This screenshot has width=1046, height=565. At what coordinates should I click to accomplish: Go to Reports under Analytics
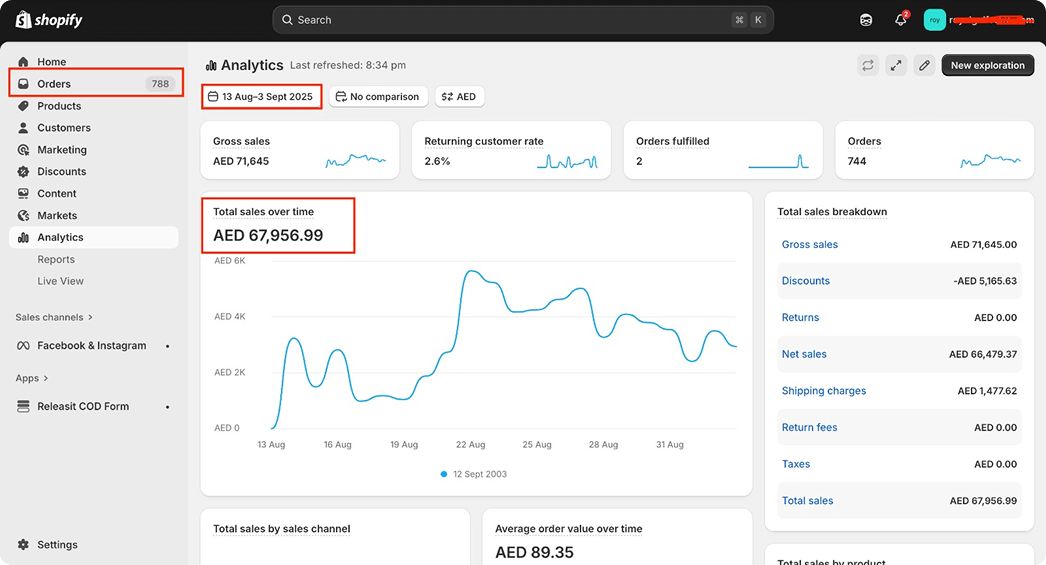56,259
